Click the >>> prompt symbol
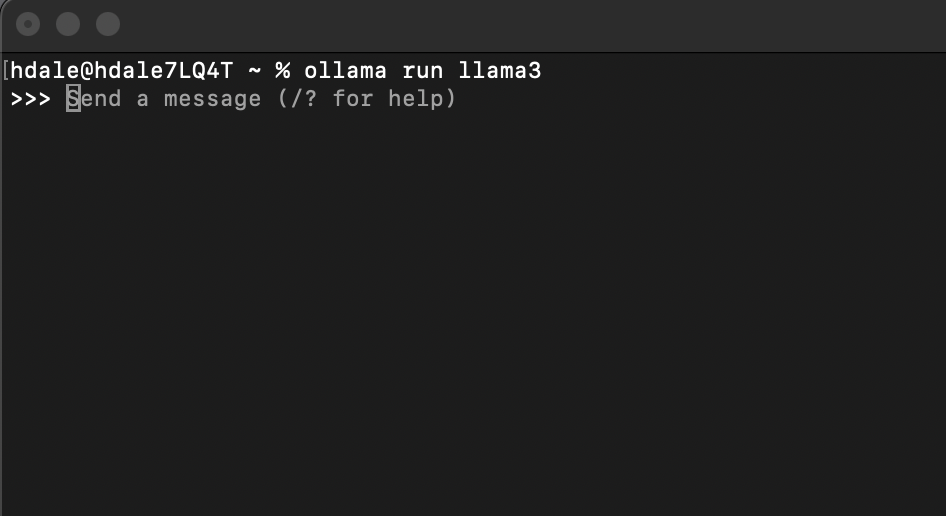 pos(30,98)
